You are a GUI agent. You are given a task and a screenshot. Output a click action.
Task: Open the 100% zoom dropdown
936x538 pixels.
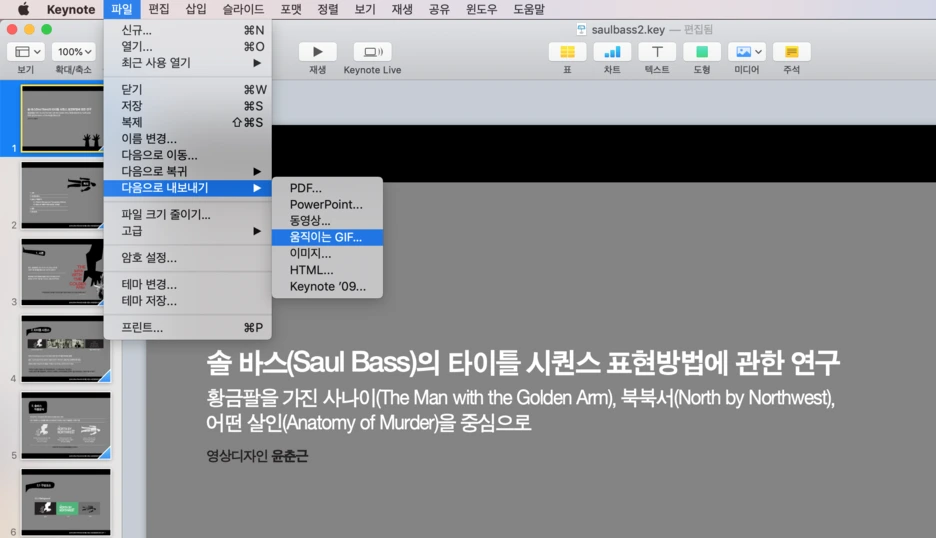point(73,52)
